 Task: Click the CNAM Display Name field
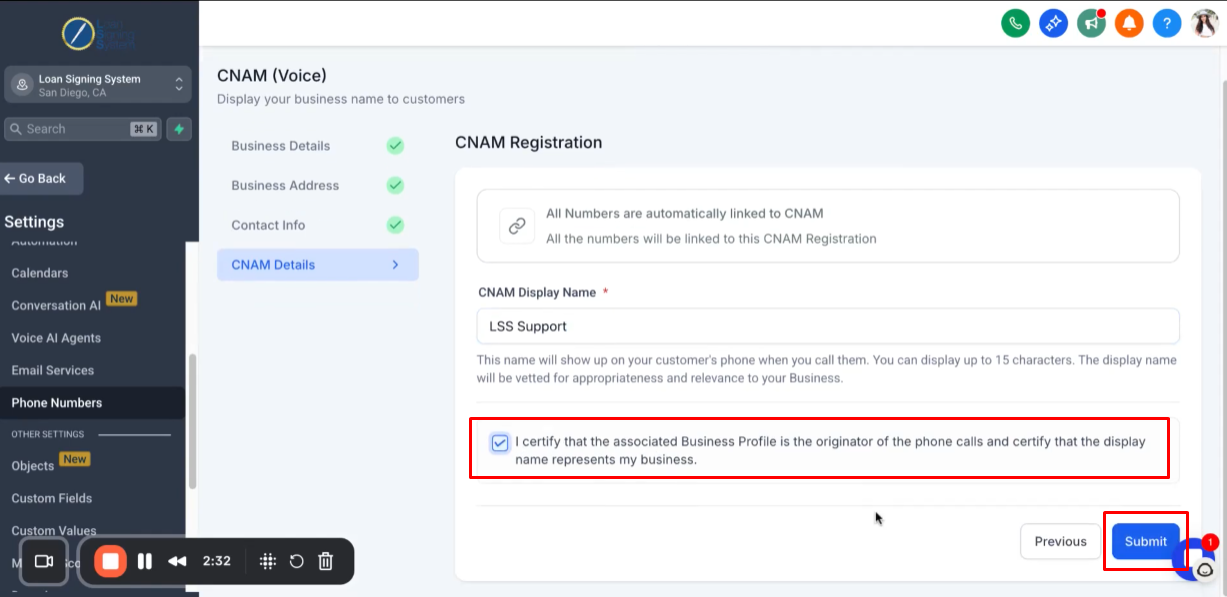pos(828,326)
